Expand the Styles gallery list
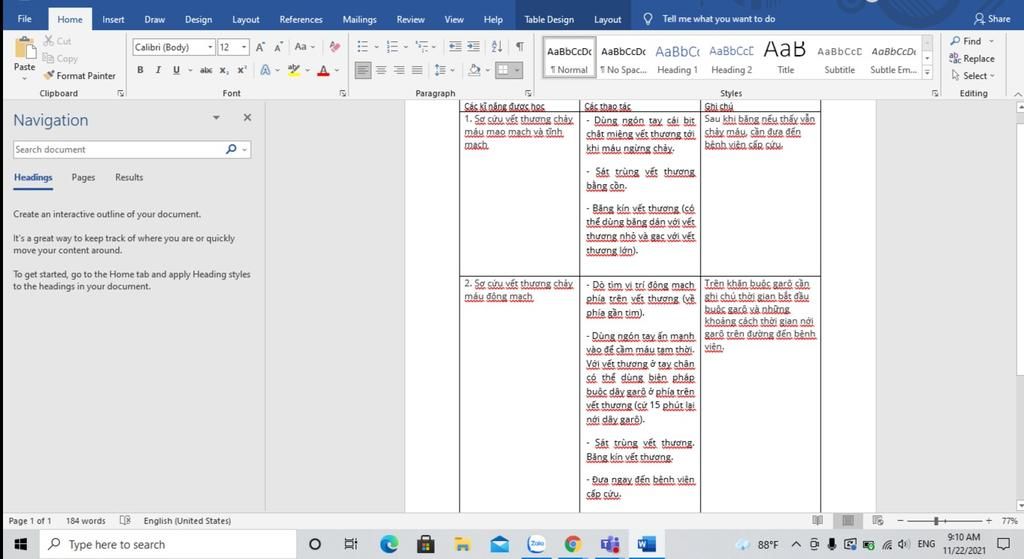The width and height of the screenshot is (1024, 559). (927, 73)
